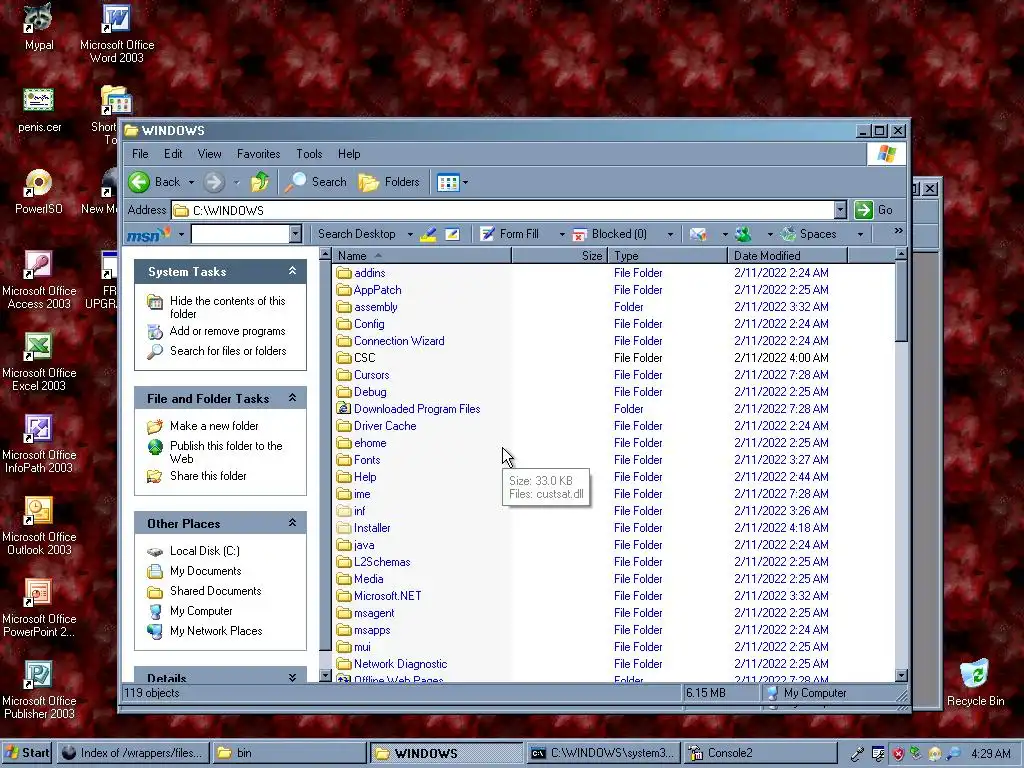Open the Mypal desktop icon
This screenshot has width=1024, height=768.
[39, 27]
